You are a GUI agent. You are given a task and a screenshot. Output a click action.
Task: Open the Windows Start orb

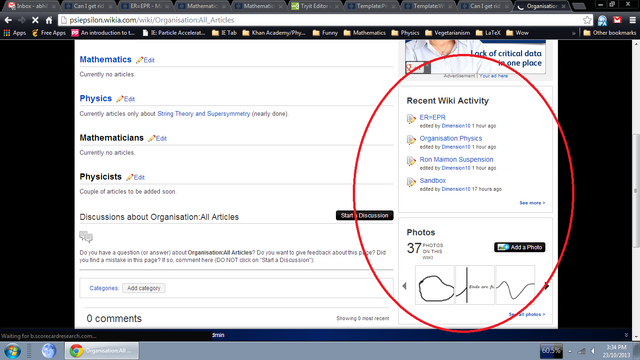pyautogui.click(x=12, y=351)
